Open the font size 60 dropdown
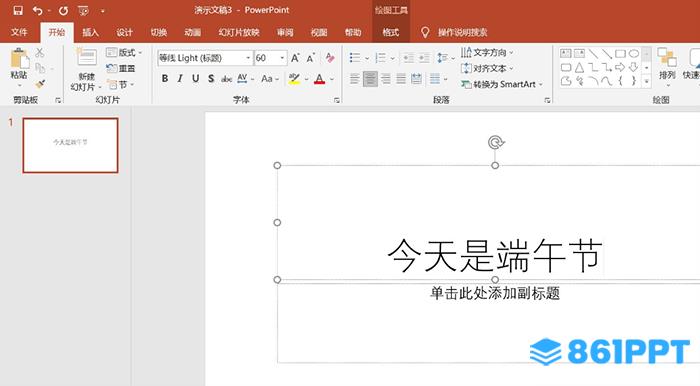700x386 pixels. [x=282, y=58]
